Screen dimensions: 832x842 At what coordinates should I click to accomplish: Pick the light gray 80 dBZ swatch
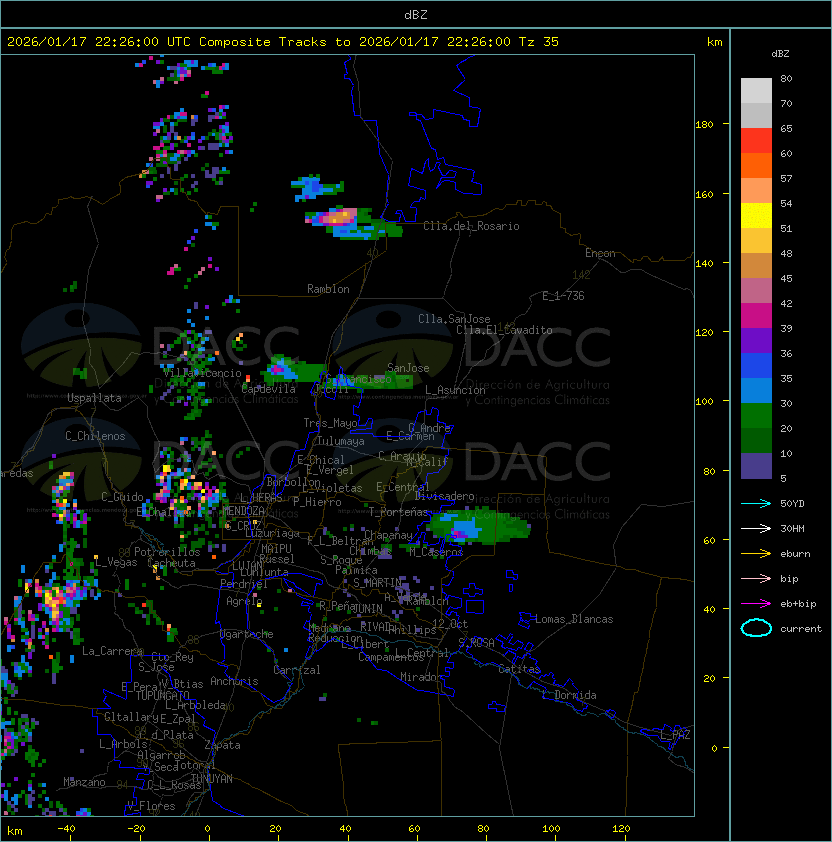756,90
